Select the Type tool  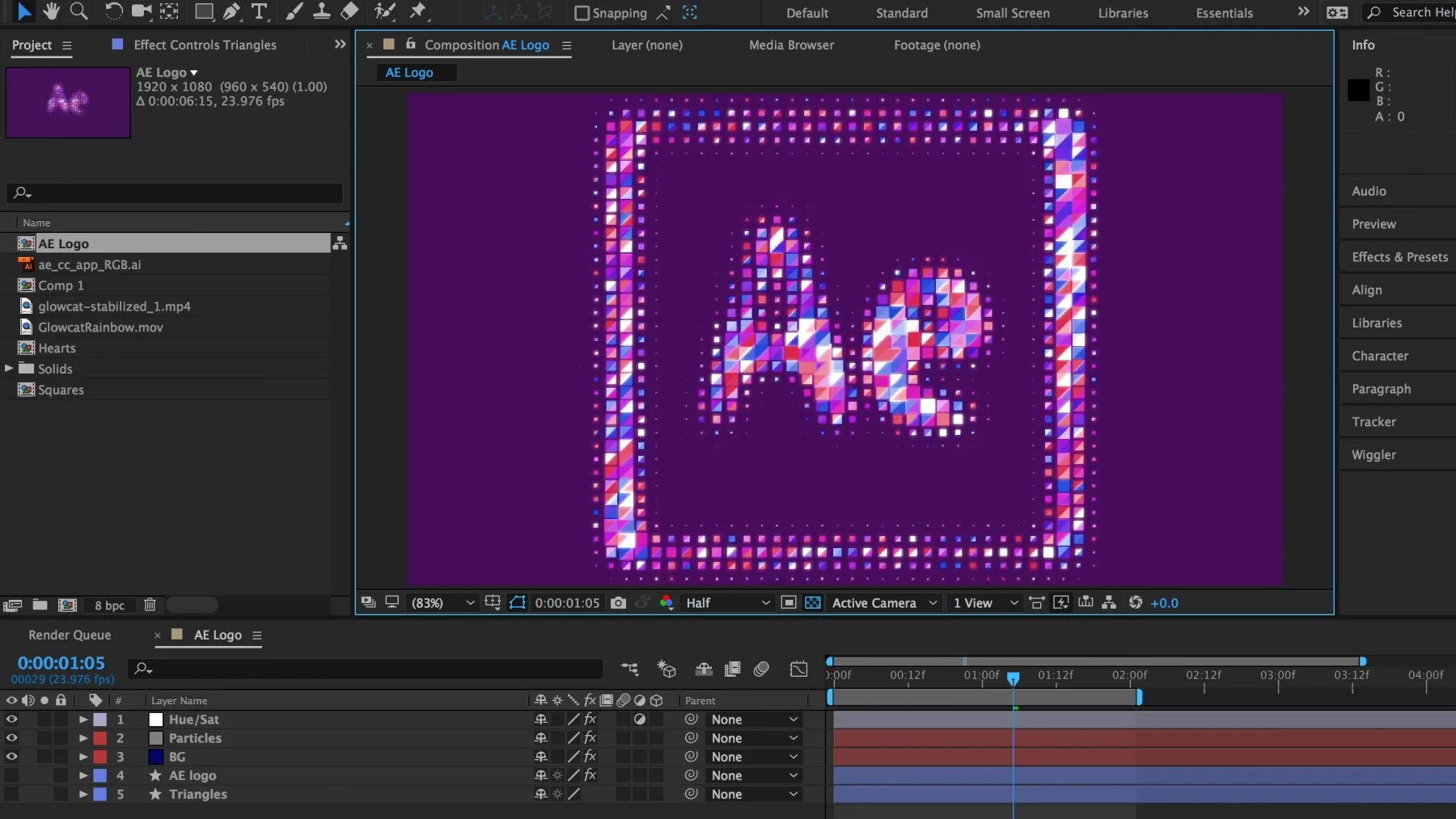259,11
